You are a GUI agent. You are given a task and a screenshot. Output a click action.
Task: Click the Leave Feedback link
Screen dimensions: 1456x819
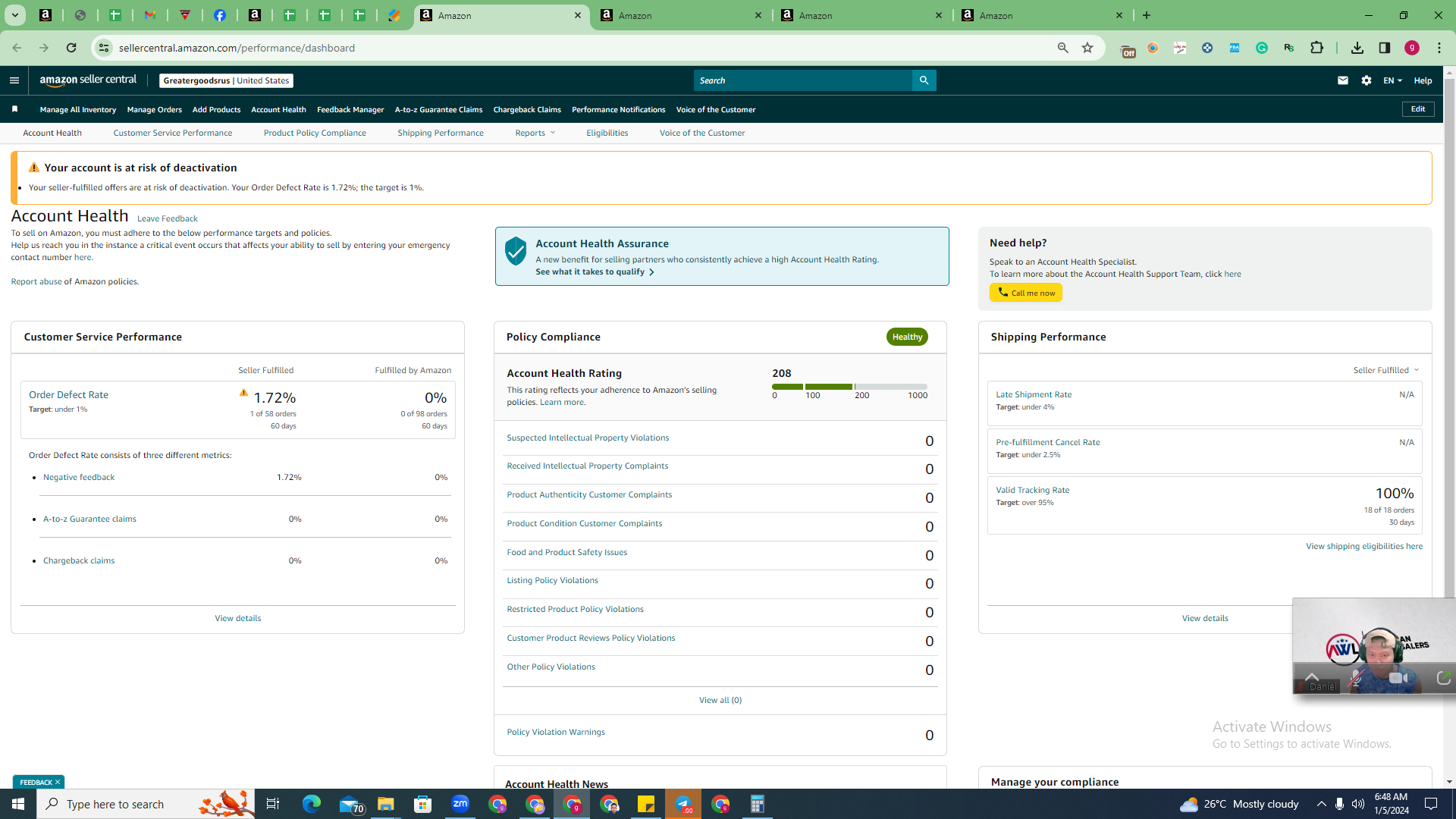click(x=168, y=218)
